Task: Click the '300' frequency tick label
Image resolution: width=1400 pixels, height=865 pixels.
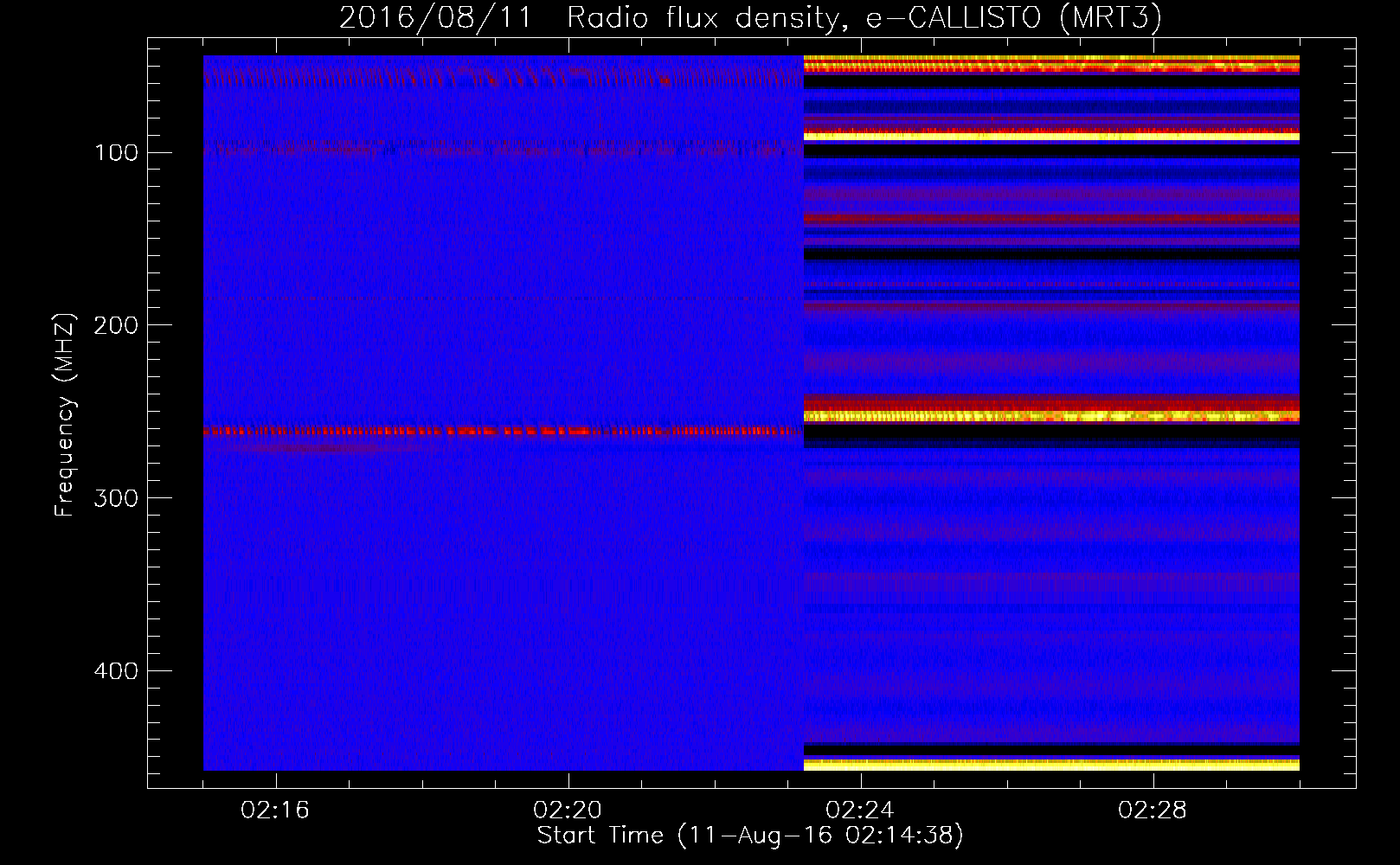Action: (x=116, y=498)
